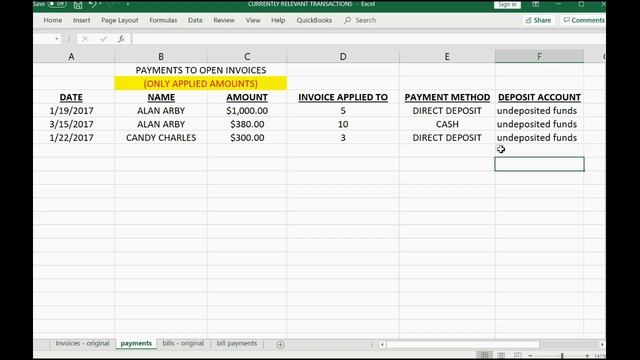Image resolution: width=640 pixels, height=360 pixels.
Task: Select invoice number 10 cell
Action: pyautogui.click(x=343, y=124)
